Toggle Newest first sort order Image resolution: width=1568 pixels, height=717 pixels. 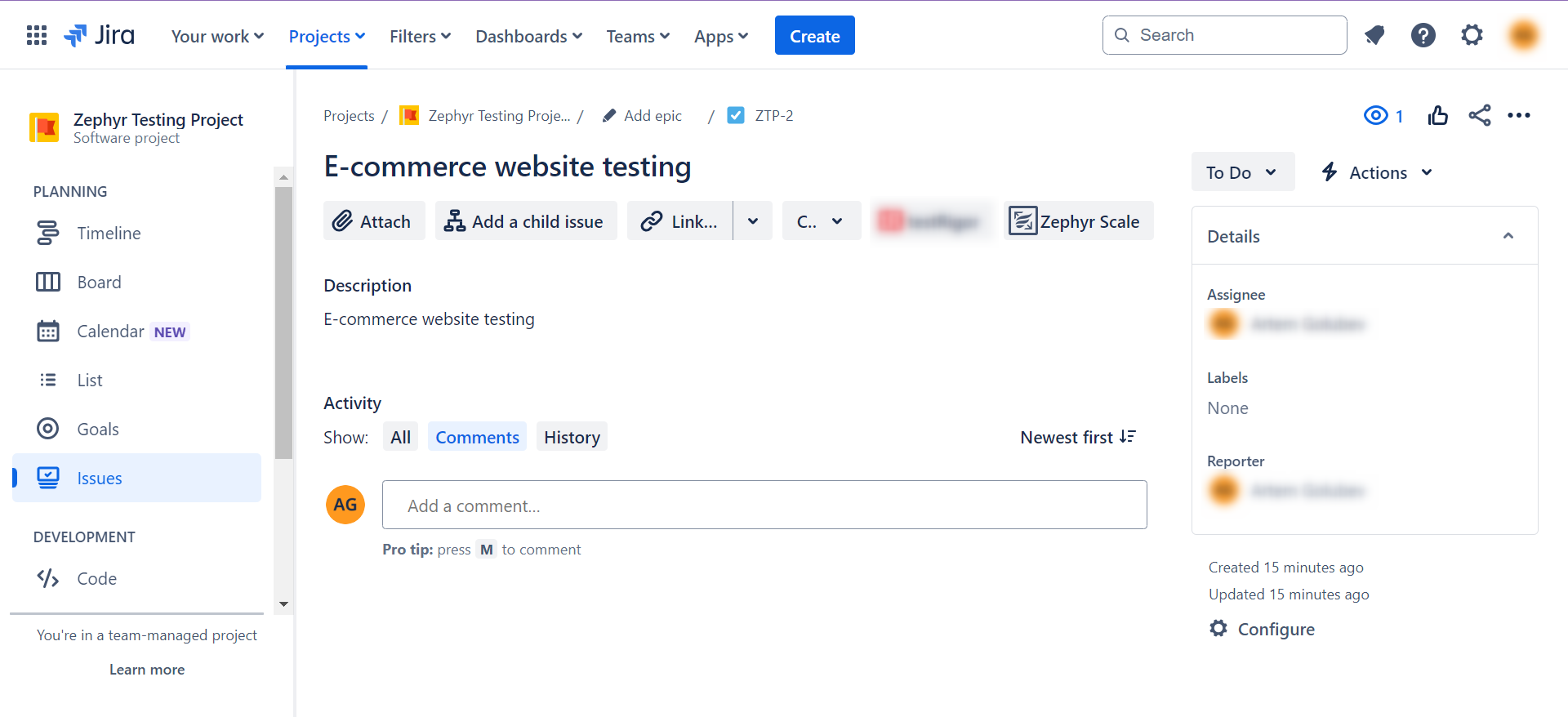1077,438
